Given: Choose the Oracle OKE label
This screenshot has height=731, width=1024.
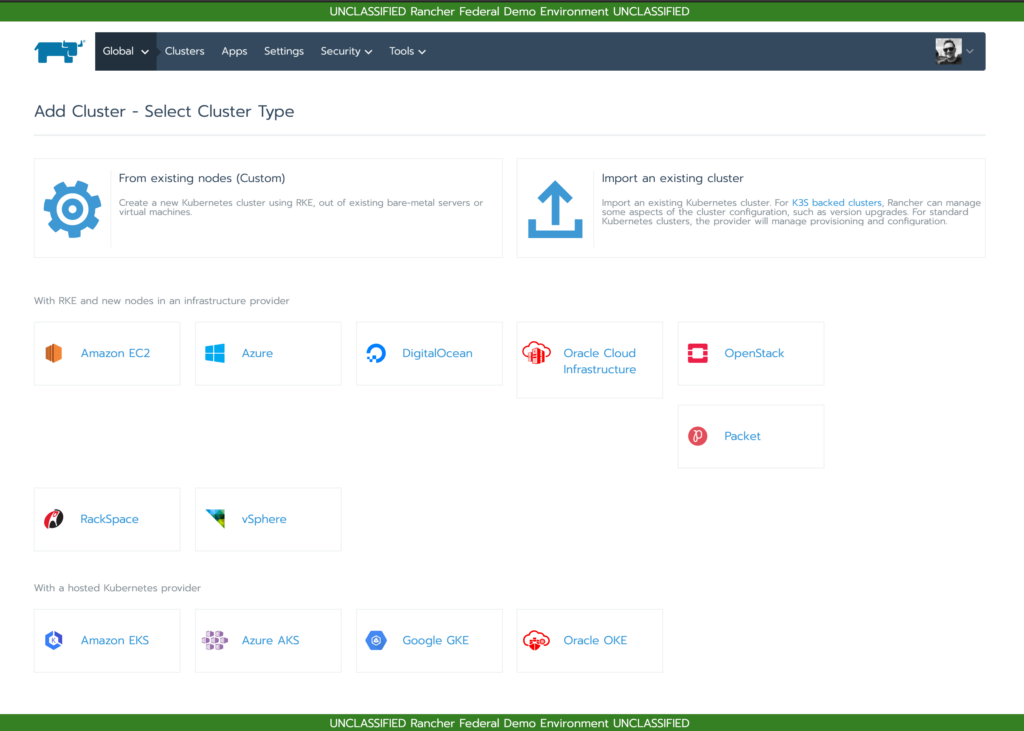Looking at the screenshot, I should point(595,640).
